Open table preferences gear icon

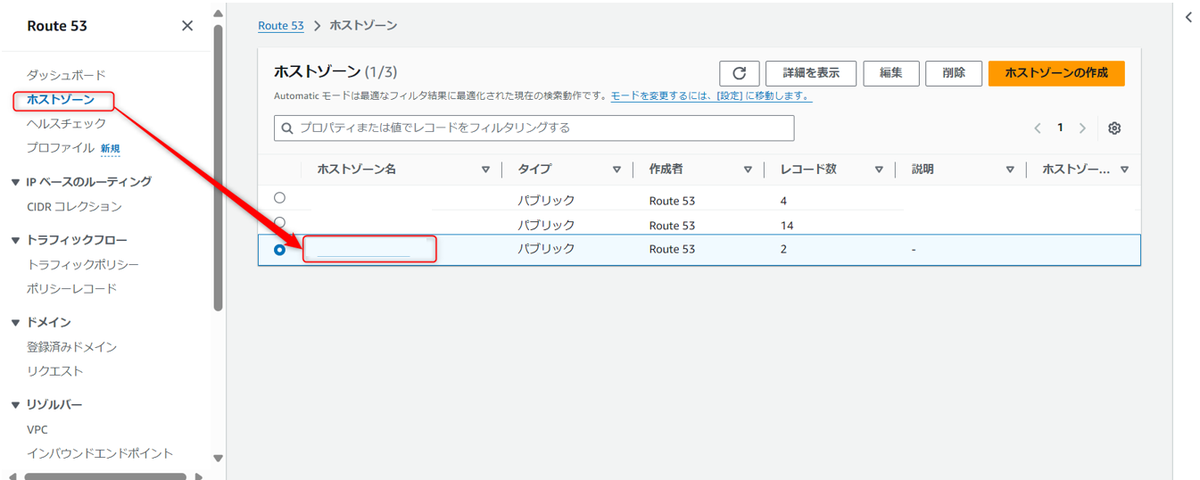click(1115, 128)
